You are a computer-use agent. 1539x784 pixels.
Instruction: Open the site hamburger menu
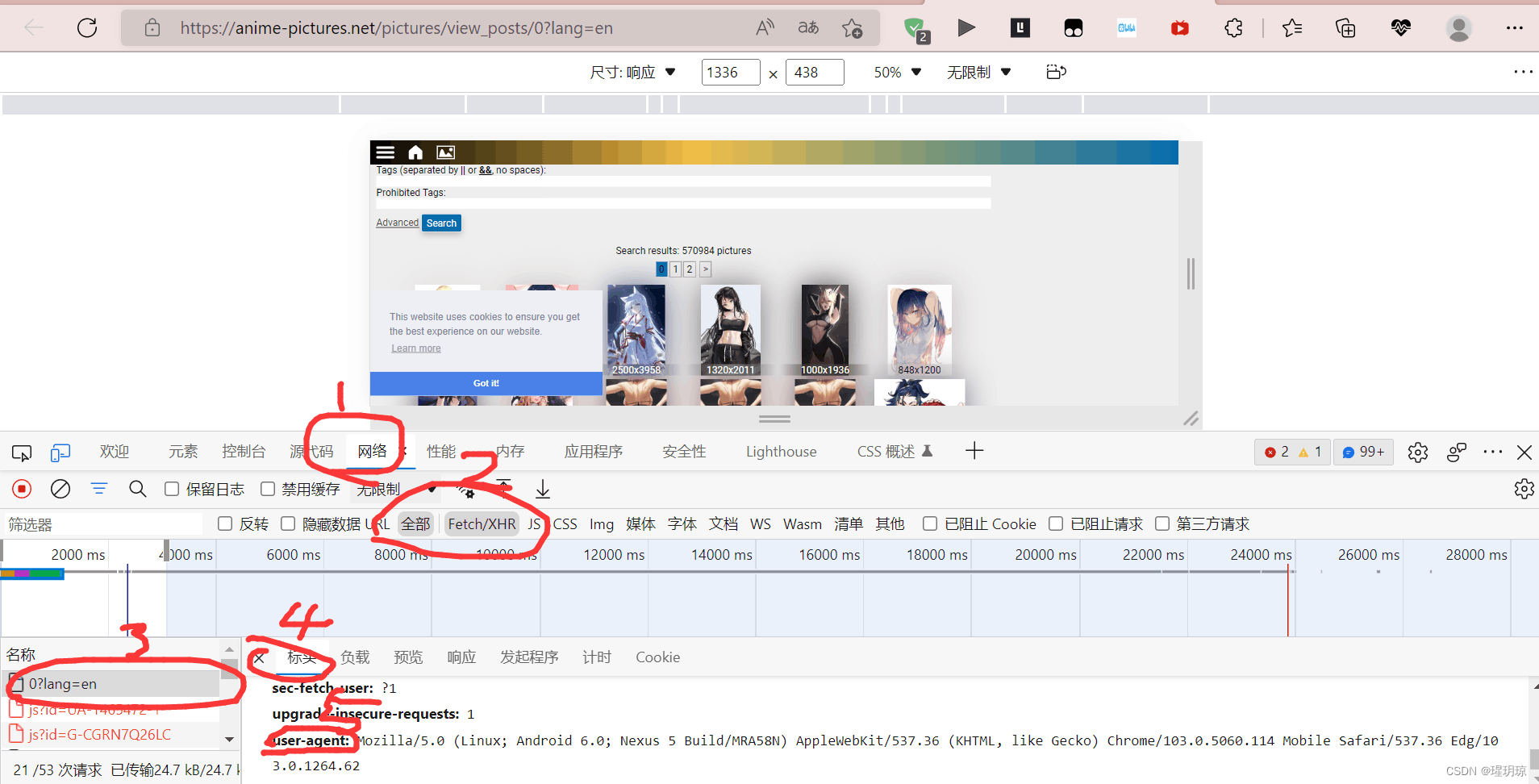pyautogui.click(x=386, y=152)
